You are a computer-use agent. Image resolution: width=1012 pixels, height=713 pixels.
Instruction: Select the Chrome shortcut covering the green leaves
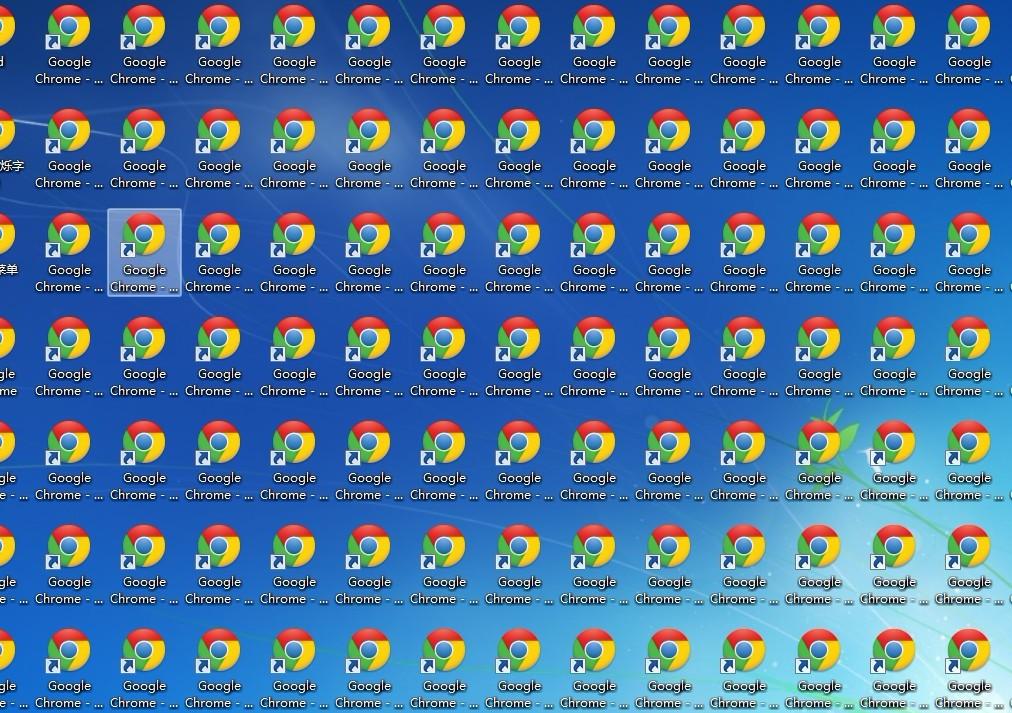[819, 460]
